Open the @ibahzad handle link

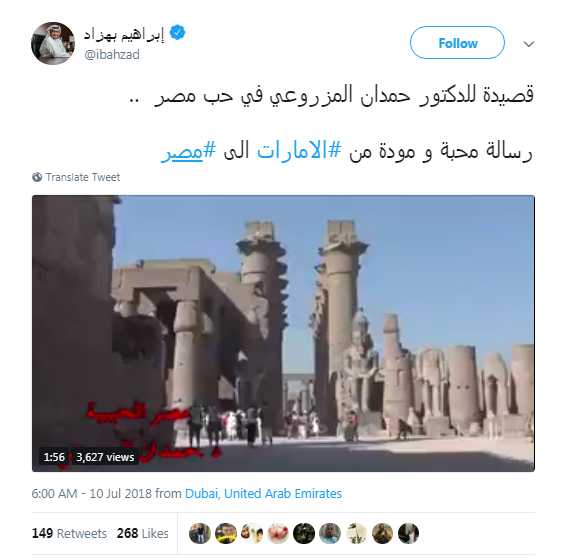tap(112, 55)
